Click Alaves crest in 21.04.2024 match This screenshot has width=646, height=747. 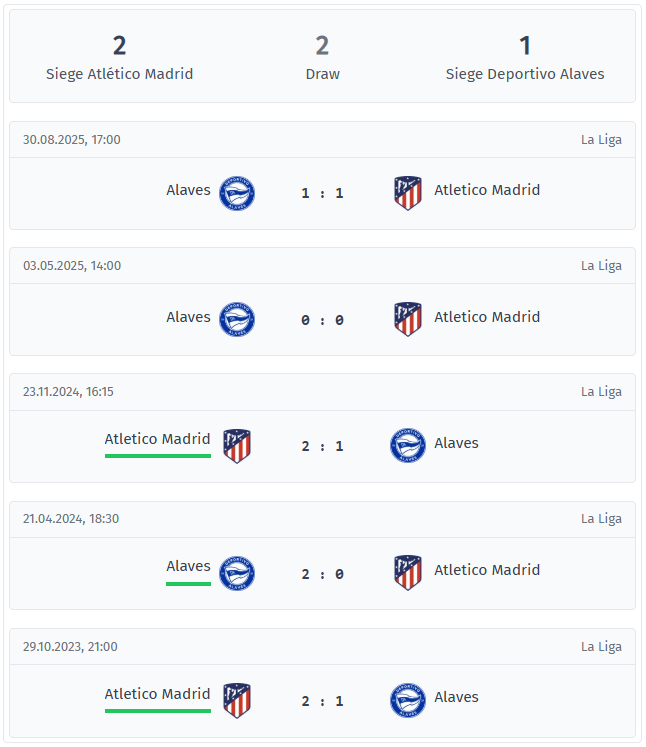[237, 573]
